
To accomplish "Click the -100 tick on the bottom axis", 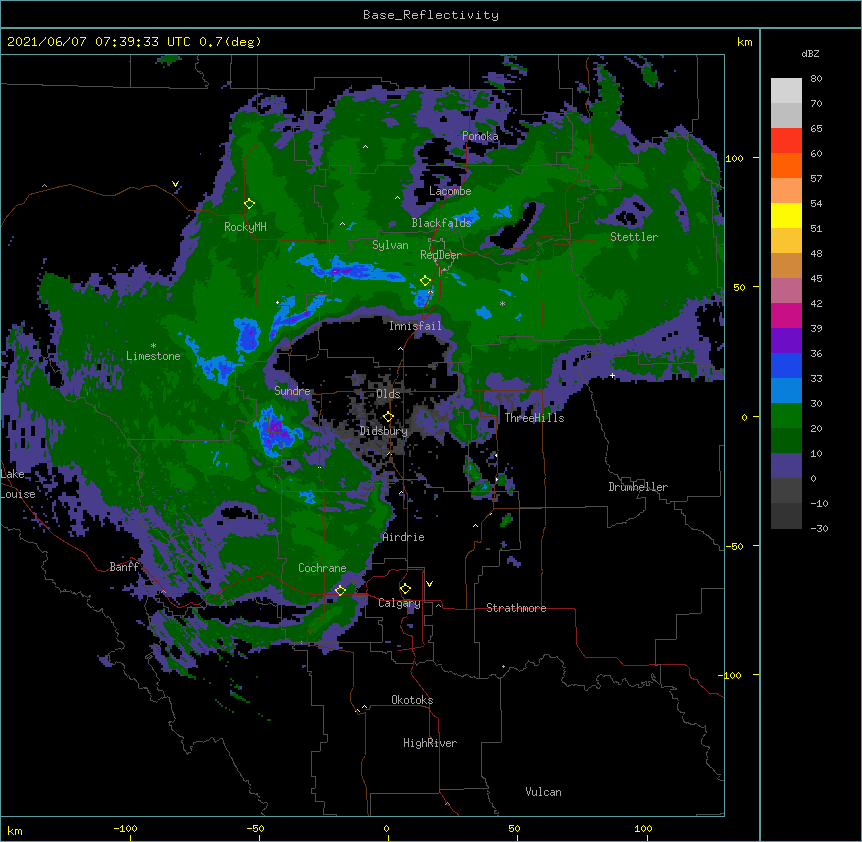I will pyautogui.click(x=125, y=828).
